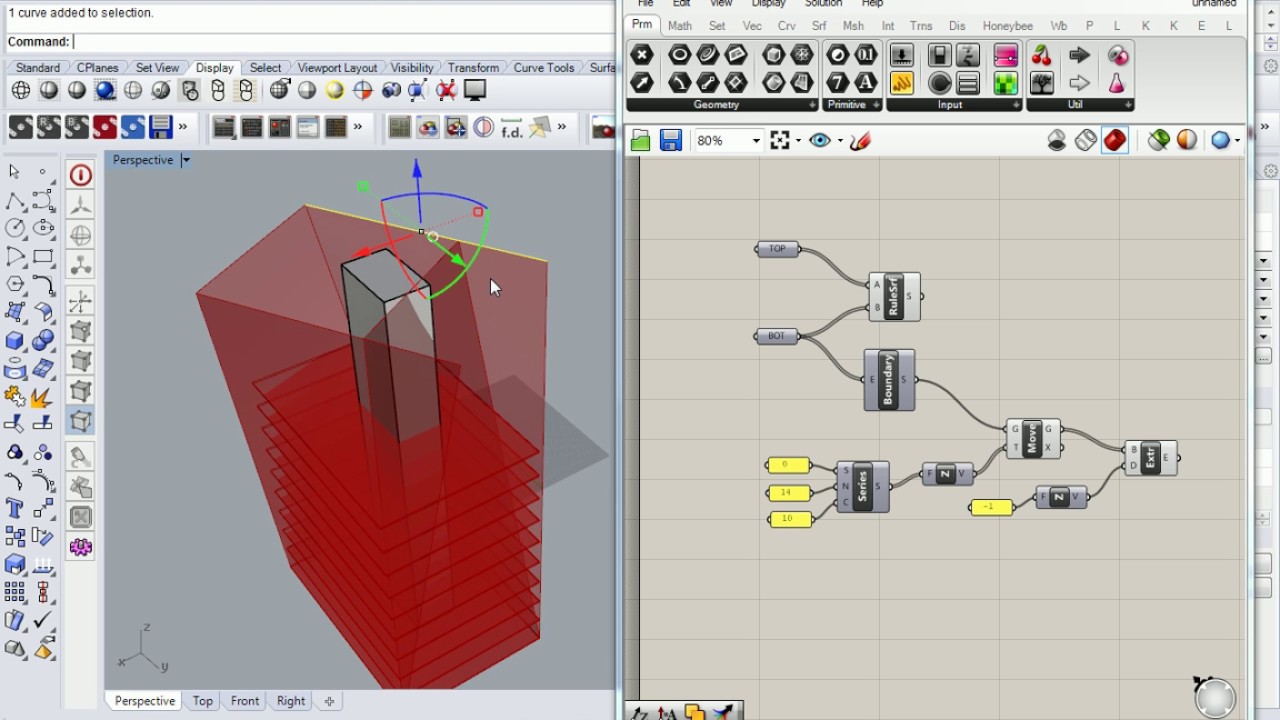Select the Polyline tool in left sidebar

[15, 201]
